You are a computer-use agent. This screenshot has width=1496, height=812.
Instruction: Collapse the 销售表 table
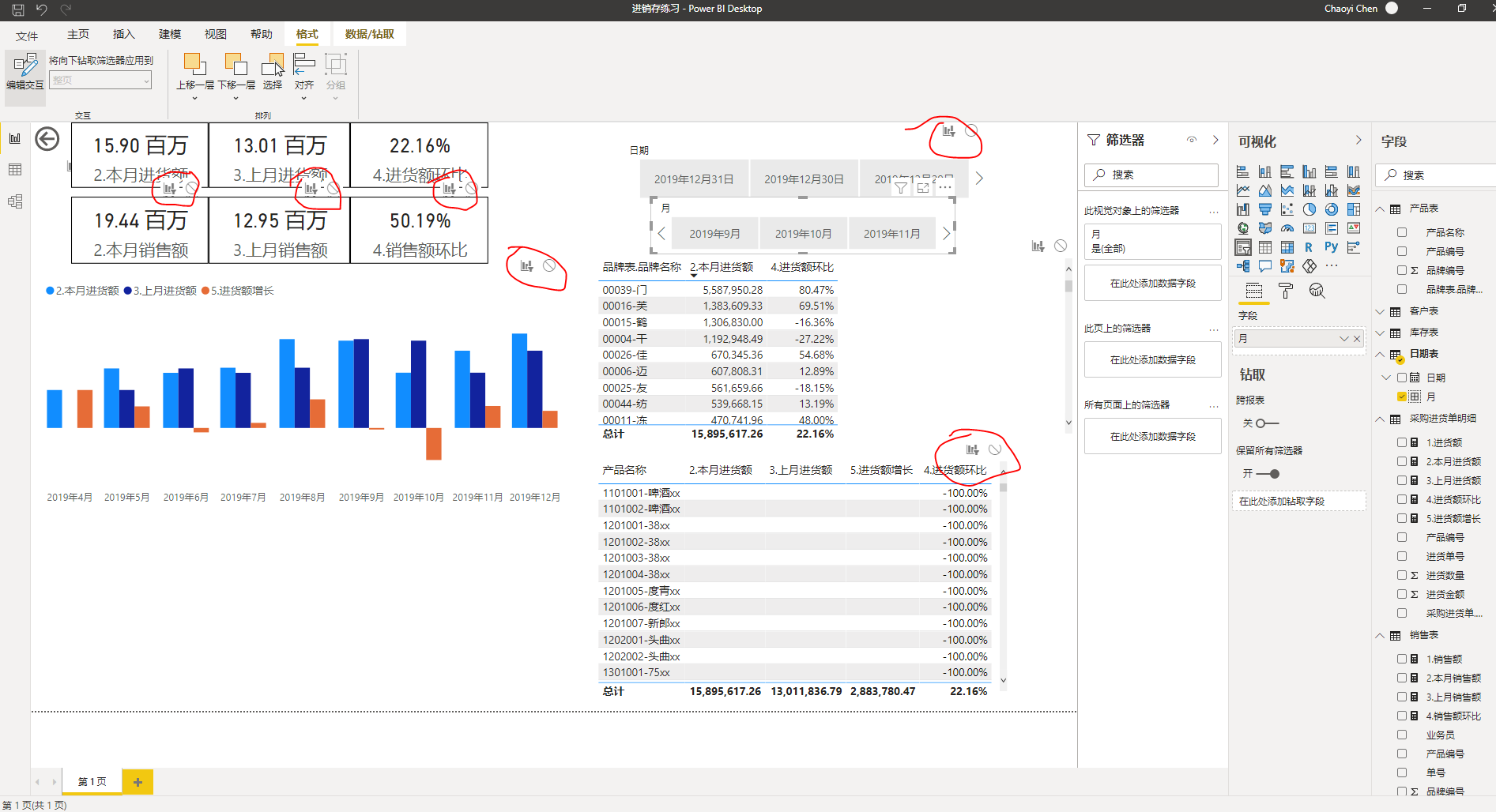[1380, 635]
